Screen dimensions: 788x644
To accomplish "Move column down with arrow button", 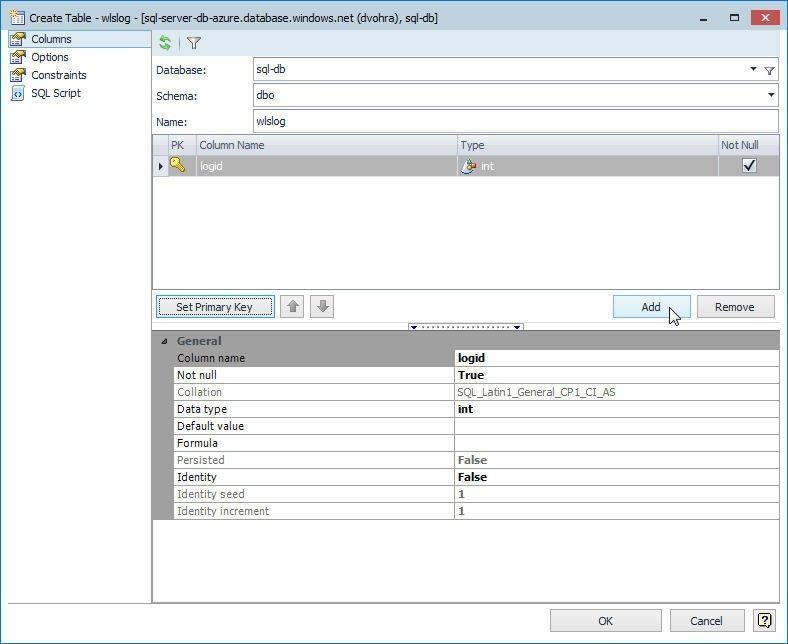I will (x=322, y=306).
